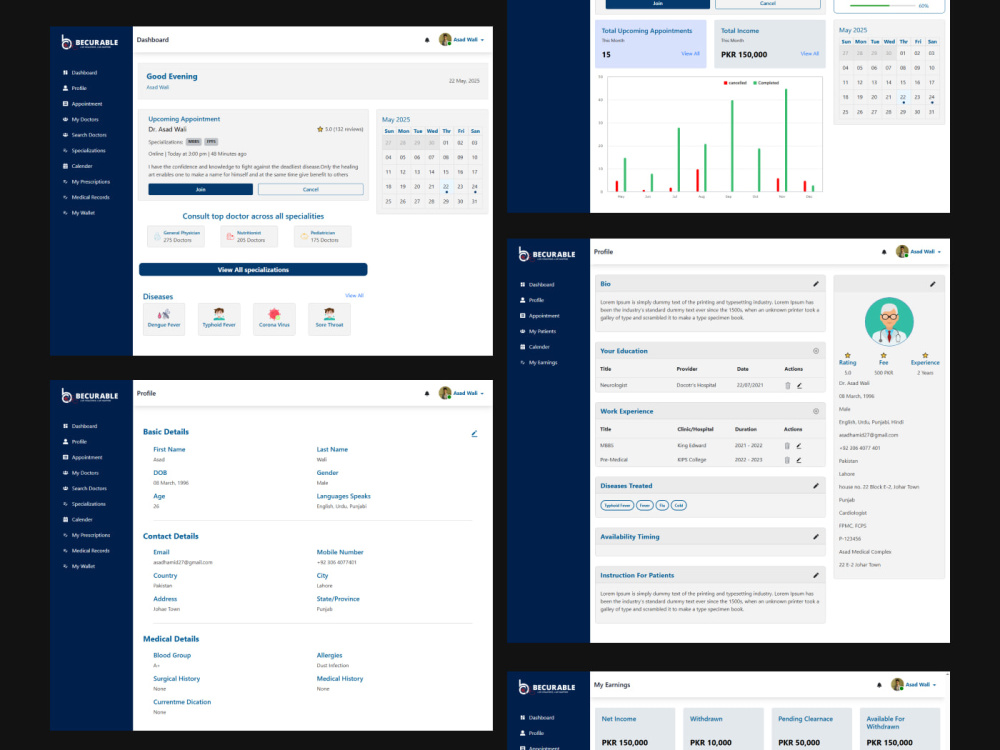Click the Typhoid Fever tag under Diseases Treated

tap(617, 506)
